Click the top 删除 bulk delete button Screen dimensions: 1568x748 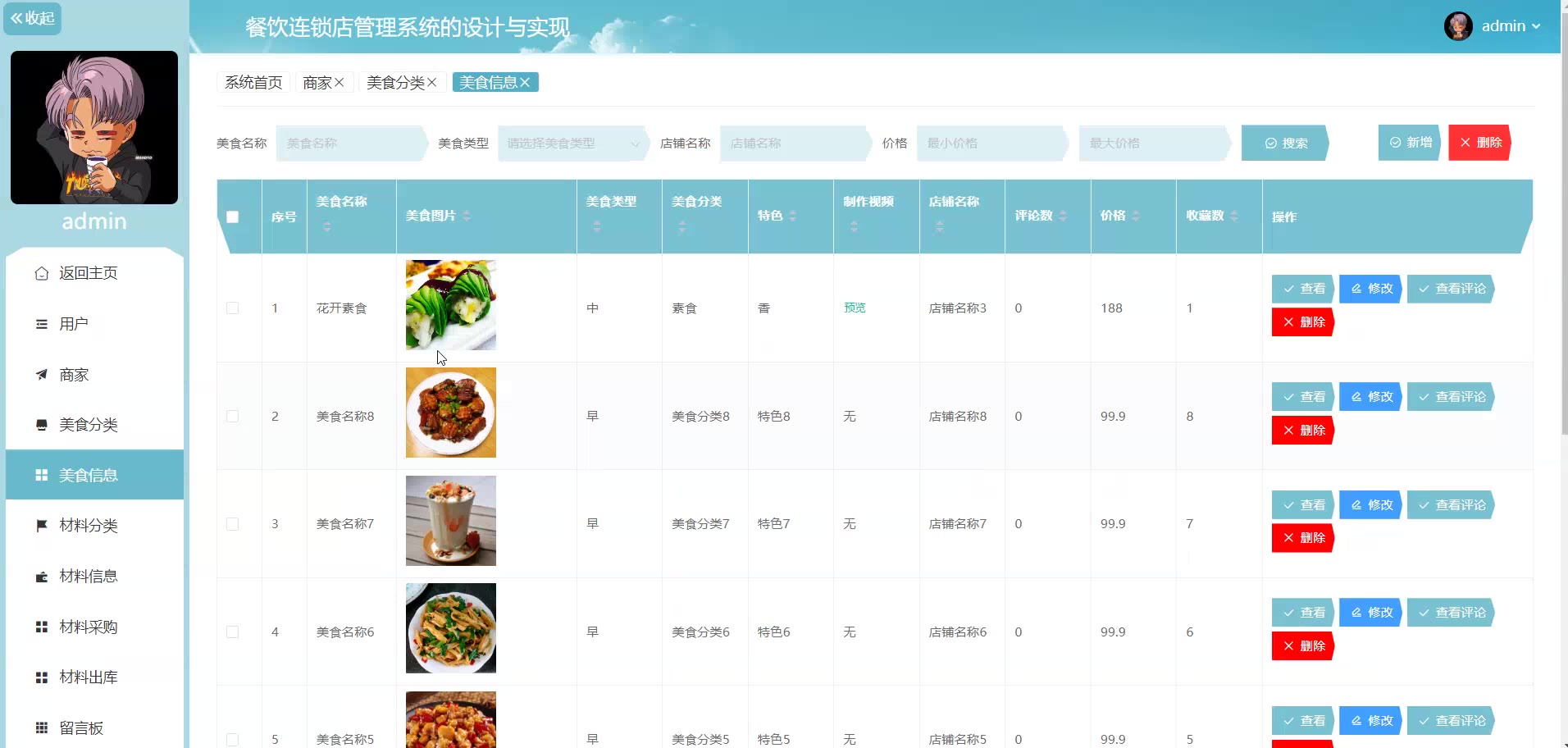coord(1479,143)
